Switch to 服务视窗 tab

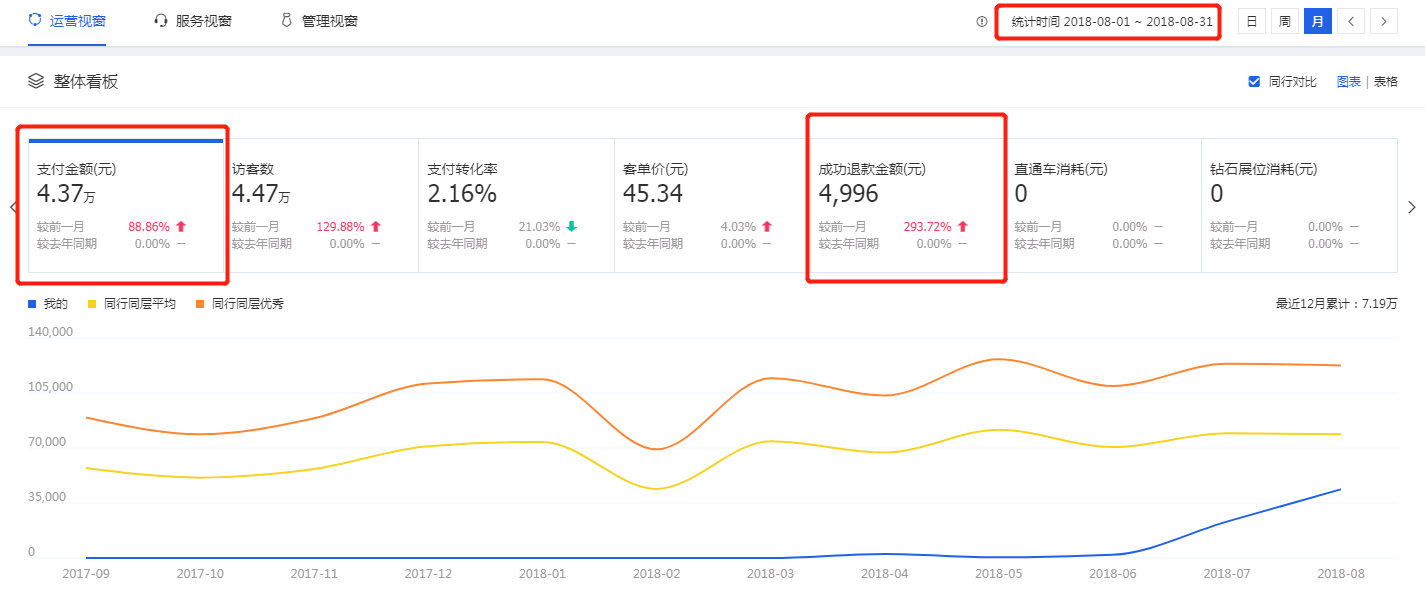click(193, 21)
